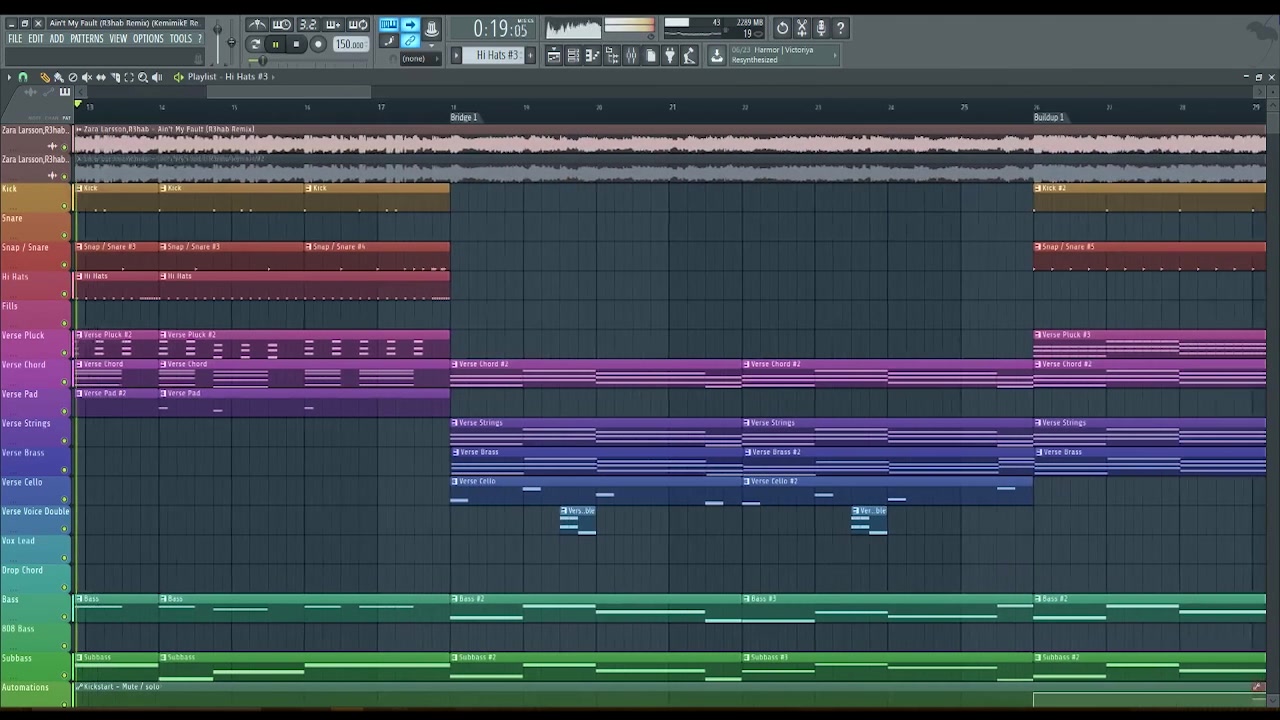Select the Paint brush tool
Image resolution: width=1280 pixels, height=720 pixels.
coord(59,77)
